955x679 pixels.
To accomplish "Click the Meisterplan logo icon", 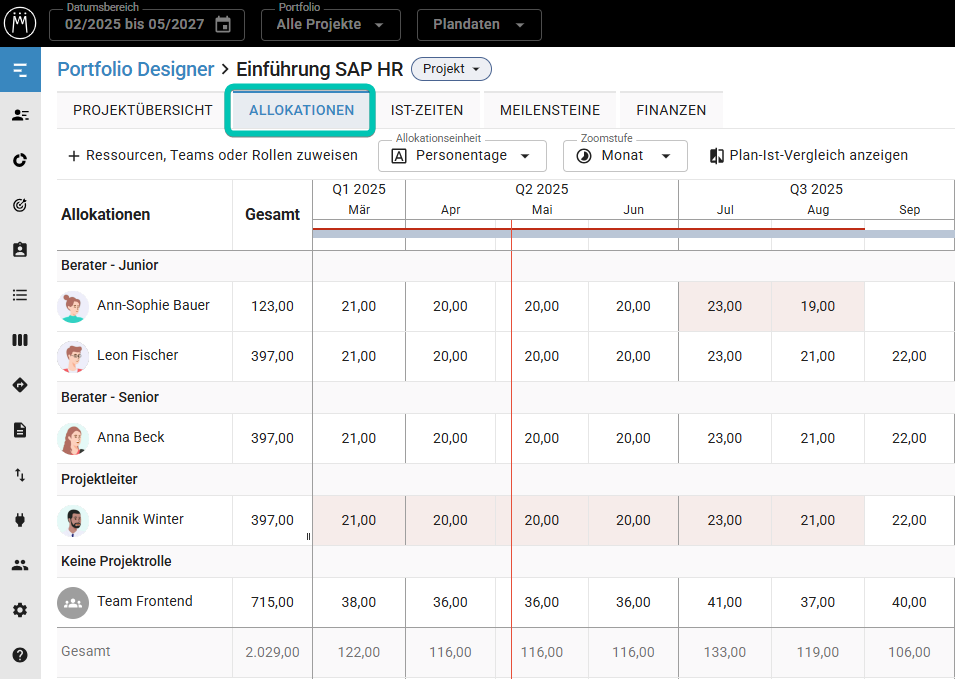I will 20,23.
